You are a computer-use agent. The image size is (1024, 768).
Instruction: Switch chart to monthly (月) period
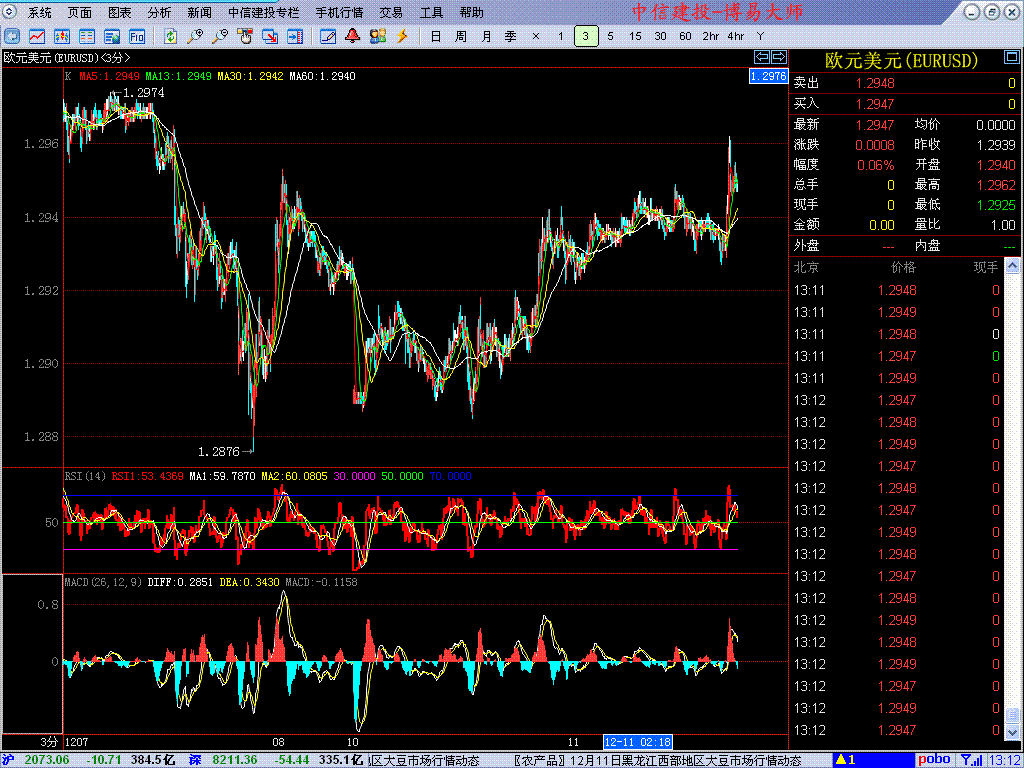point(486,36)
